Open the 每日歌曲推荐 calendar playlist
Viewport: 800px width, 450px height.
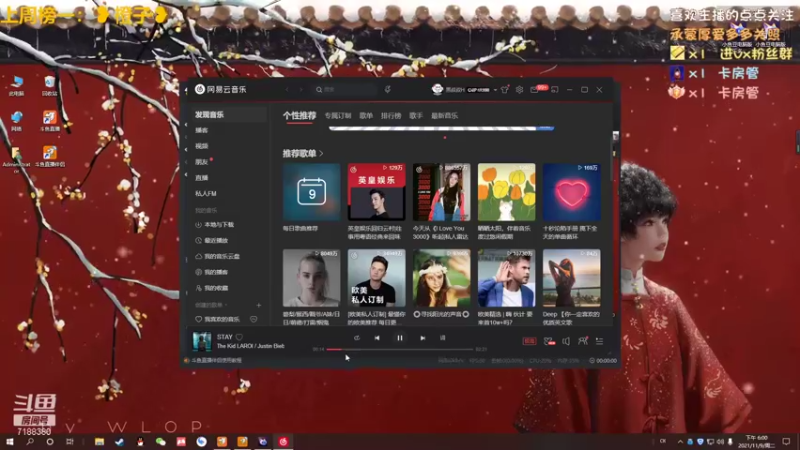[x=311, y=192]
